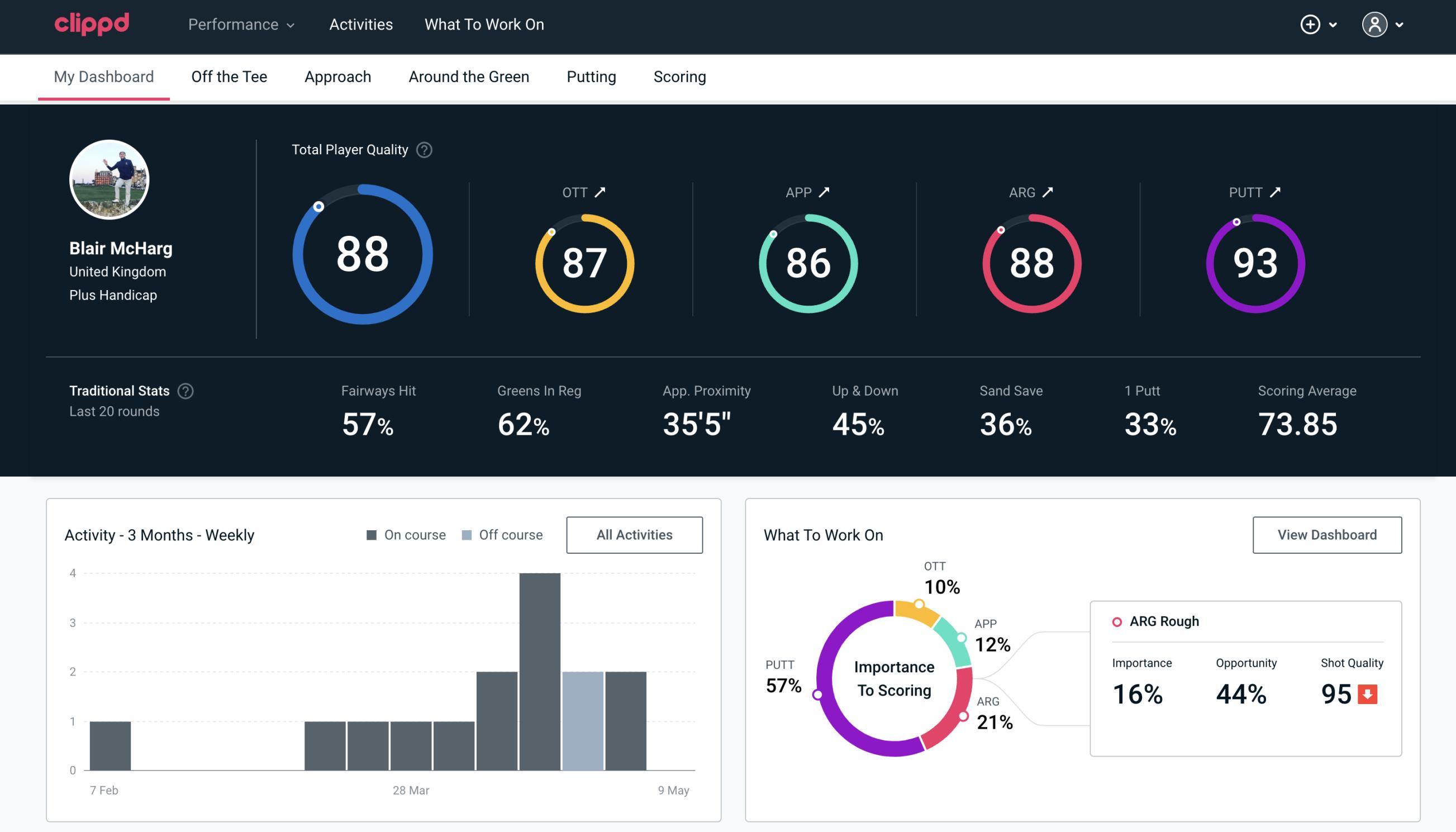
Task: Click the add activity plus icon
Action: [x=1312, y=24]
